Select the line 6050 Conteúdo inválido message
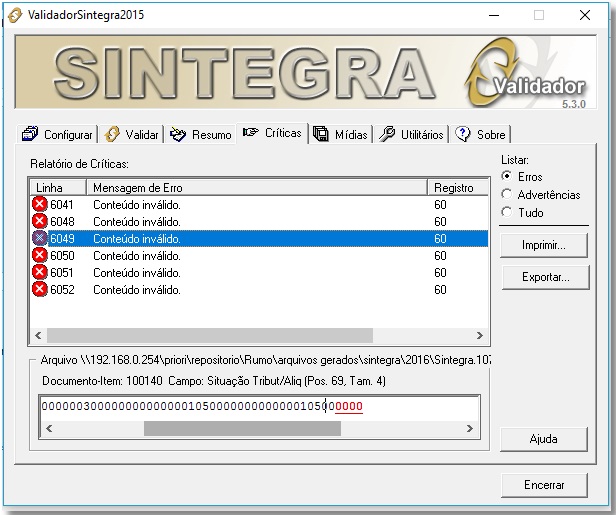Image resolution: width=616 pixels, height=515 pixels. pos(137,256)
